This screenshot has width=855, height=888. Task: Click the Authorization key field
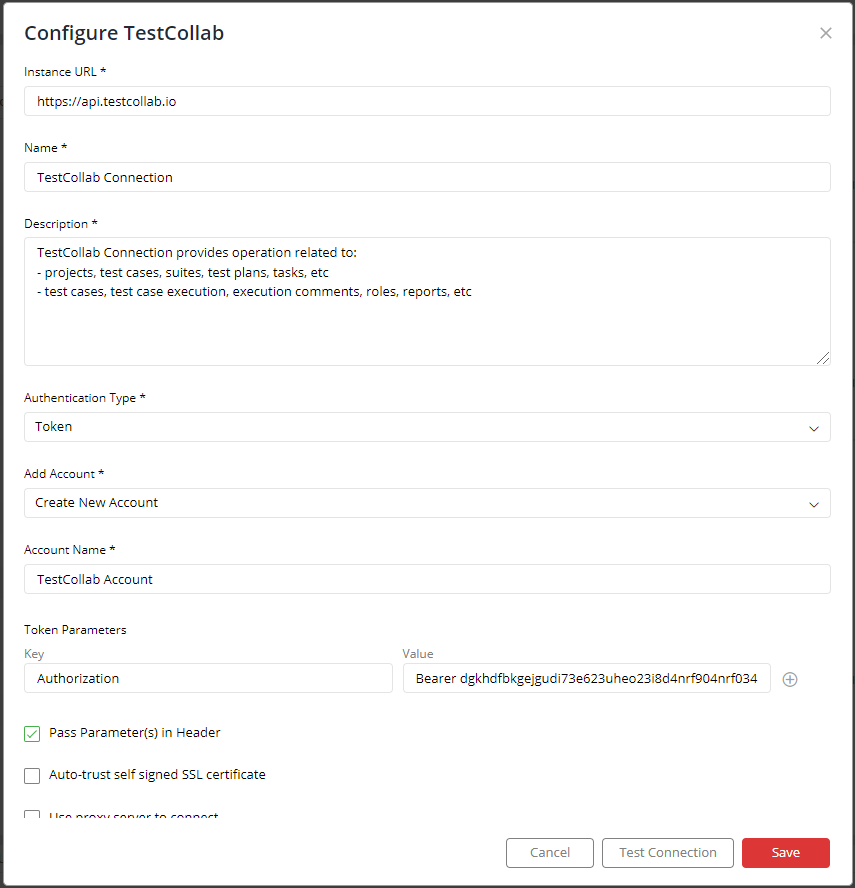tap(208, 678)
